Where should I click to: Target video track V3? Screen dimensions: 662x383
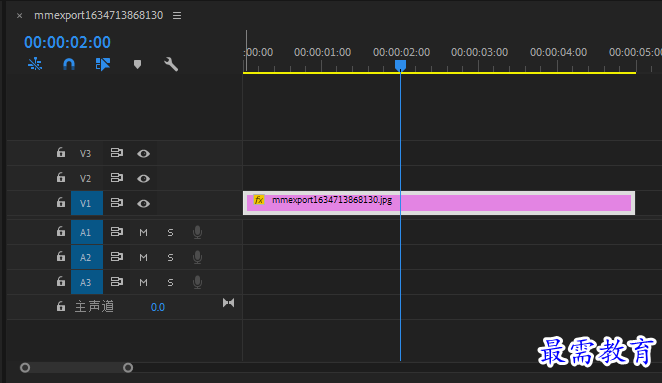85,153
